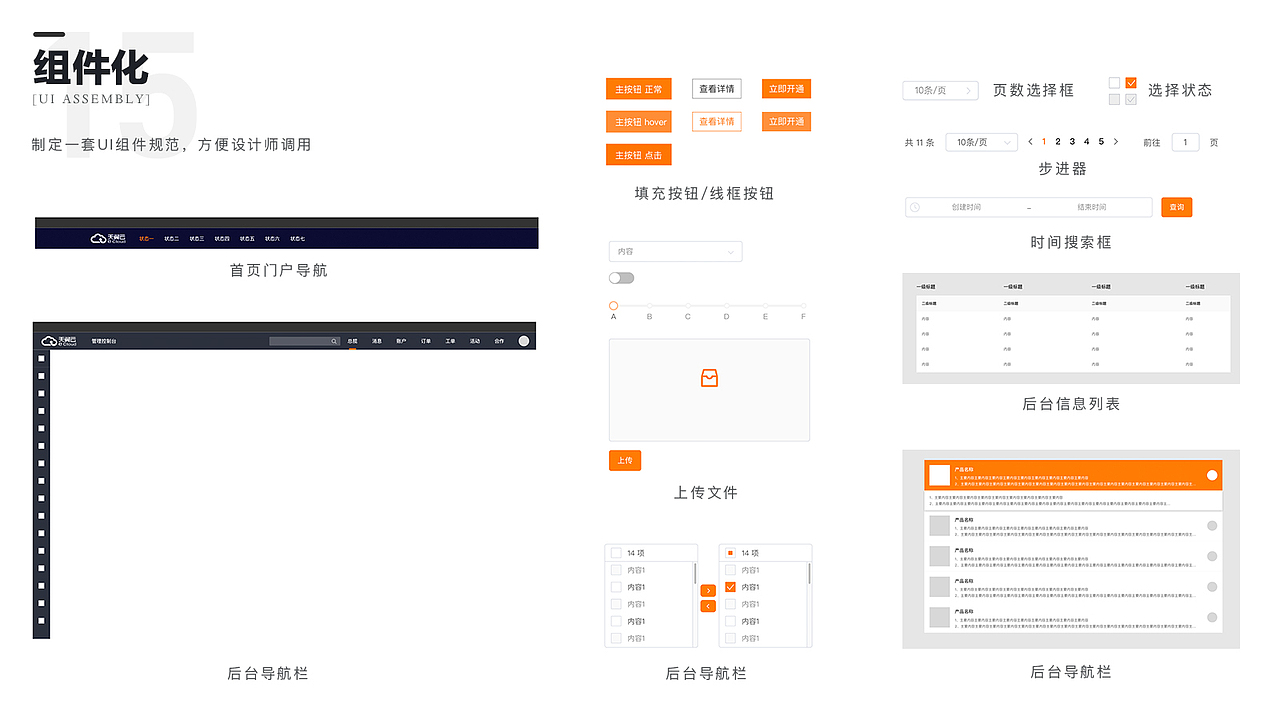This screenshot has height=720, width=1280.
Task: Open the round user avatar in the backend navigation bar
Action: [524, 341]
